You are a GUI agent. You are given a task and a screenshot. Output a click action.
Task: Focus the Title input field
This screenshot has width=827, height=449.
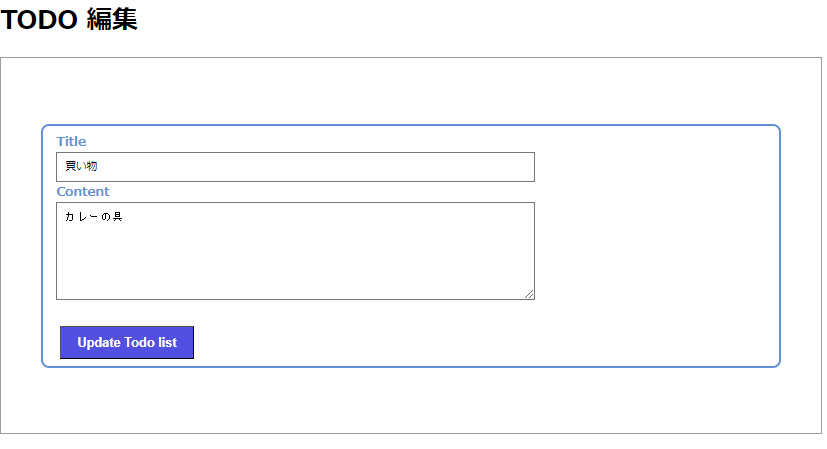tap(295, 167)
